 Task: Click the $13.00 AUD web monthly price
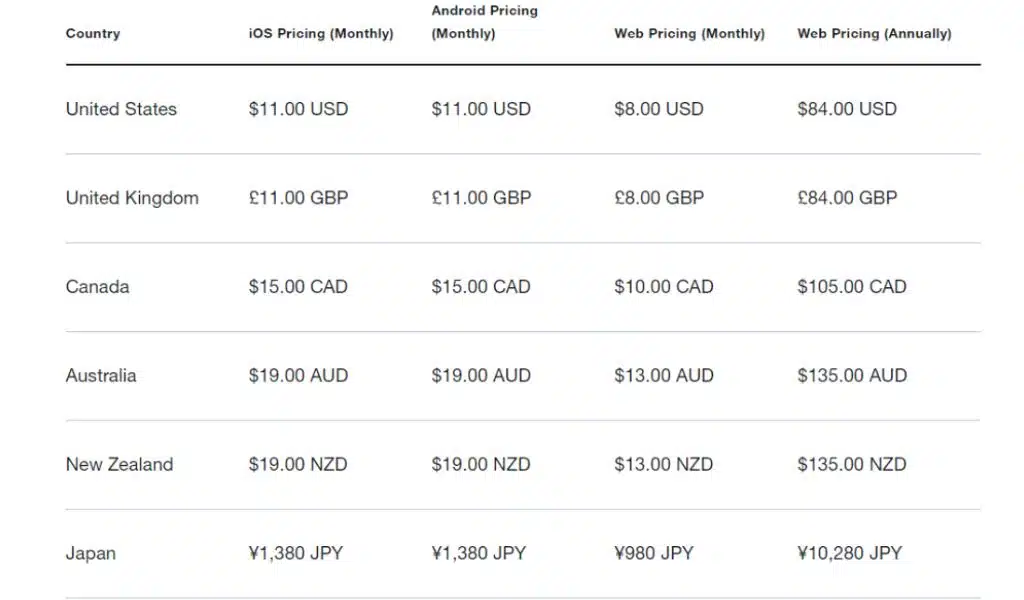[x=664, y=376]
